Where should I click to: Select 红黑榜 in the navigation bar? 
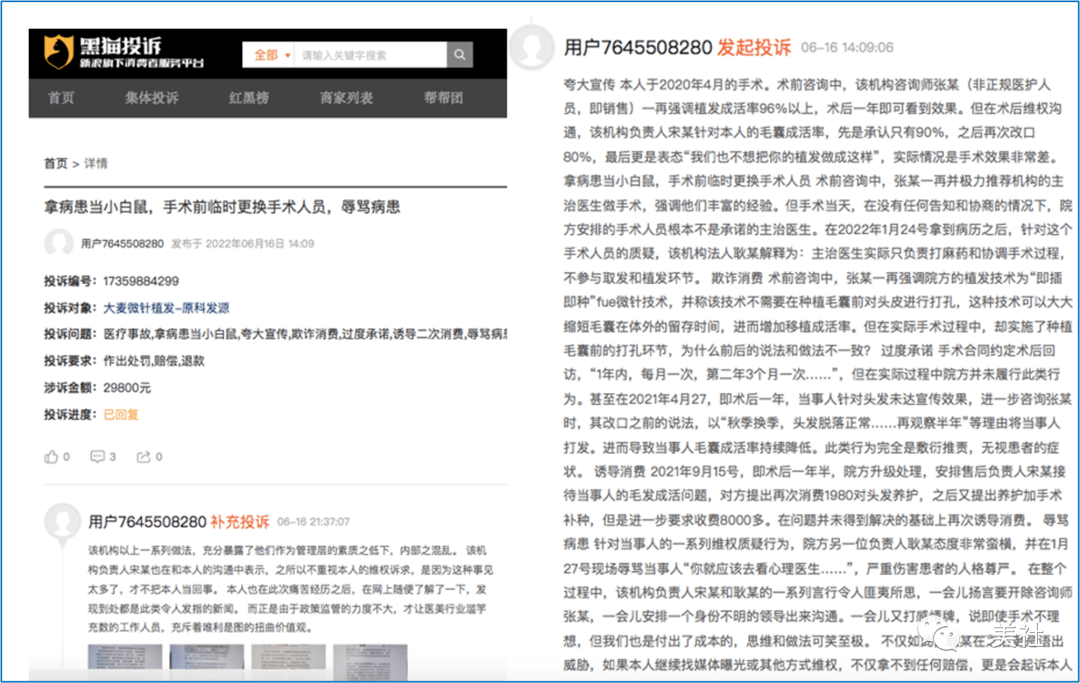pyautogui.click(x=248, y=98)
